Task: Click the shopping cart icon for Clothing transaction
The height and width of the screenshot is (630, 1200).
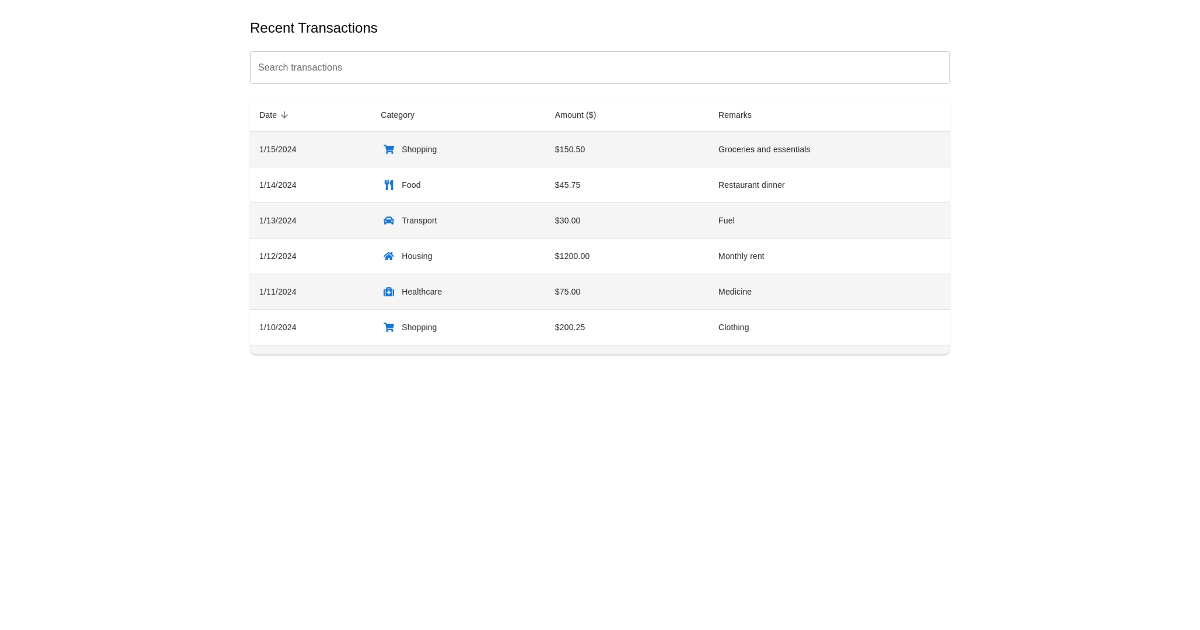Action: point(389,327)
